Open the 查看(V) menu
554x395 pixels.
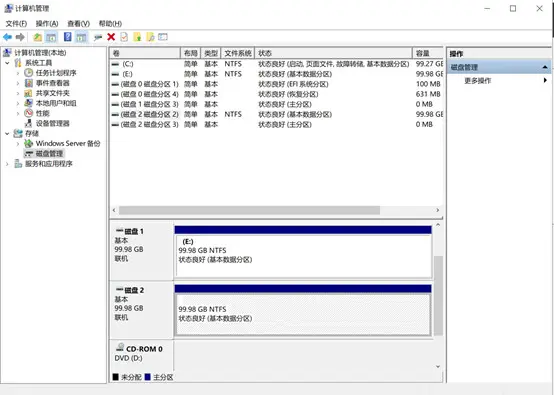(78, 24)
